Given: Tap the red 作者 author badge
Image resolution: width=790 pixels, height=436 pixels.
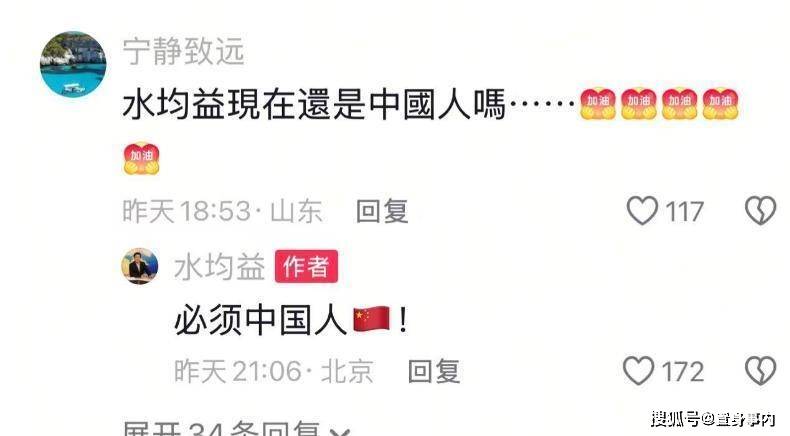Looking at the screenshot, I should pyautogui.click(x=306, y=266).
